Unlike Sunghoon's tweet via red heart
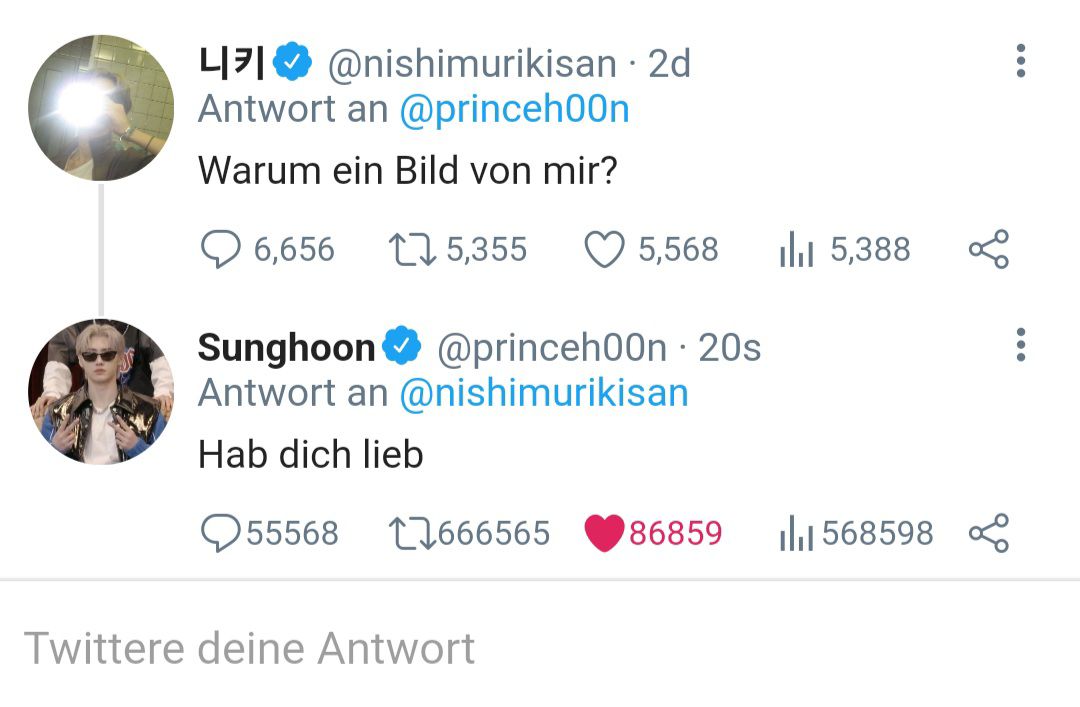This screenshot has height=707, width=1080. [605, 533]
